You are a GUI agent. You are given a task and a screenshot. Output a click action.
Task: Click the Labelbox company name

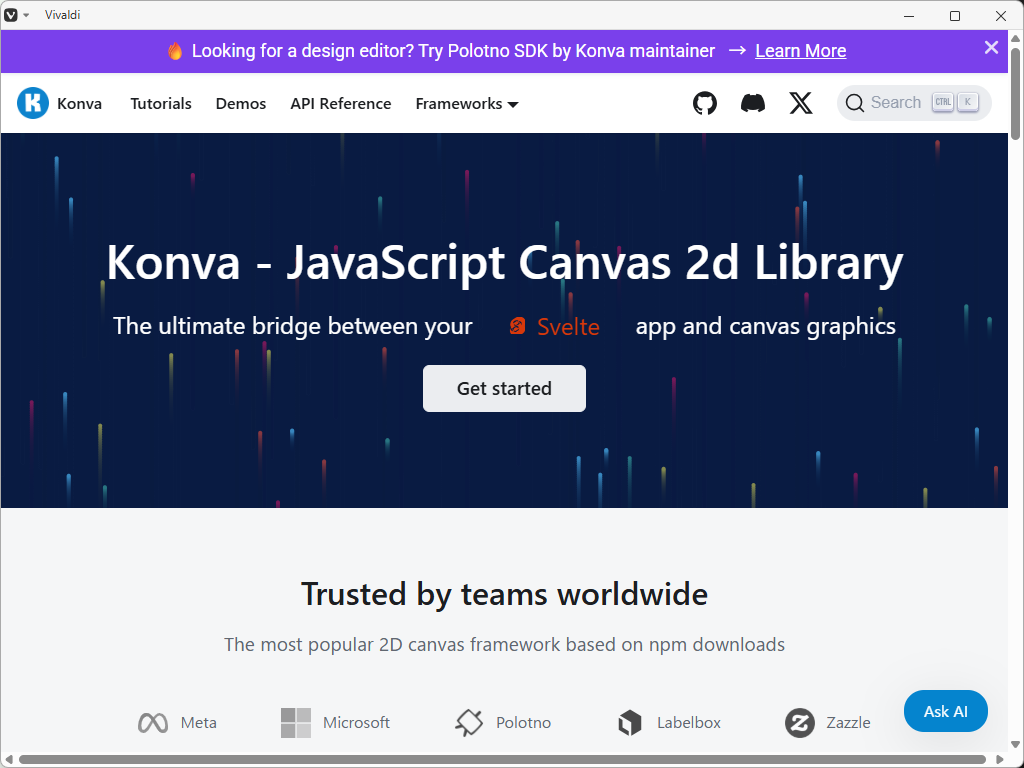click(x=689, y=723)
